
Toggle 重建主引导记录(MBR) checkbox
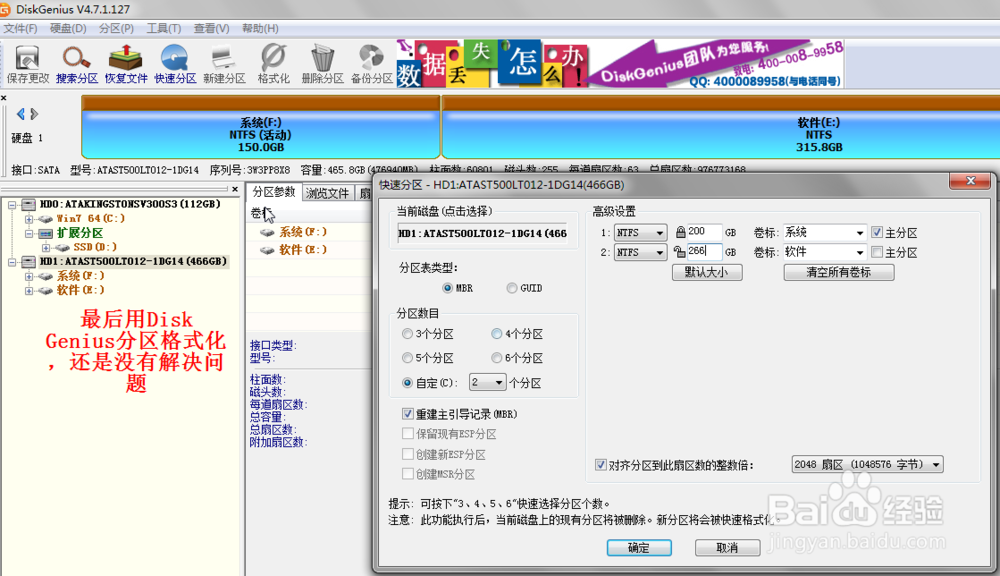click(408, 414)
